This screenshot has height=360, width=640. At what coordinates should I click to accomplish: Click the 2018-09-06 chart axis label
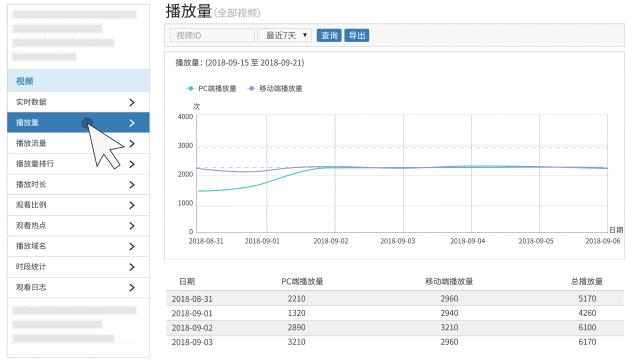[602, 241]
